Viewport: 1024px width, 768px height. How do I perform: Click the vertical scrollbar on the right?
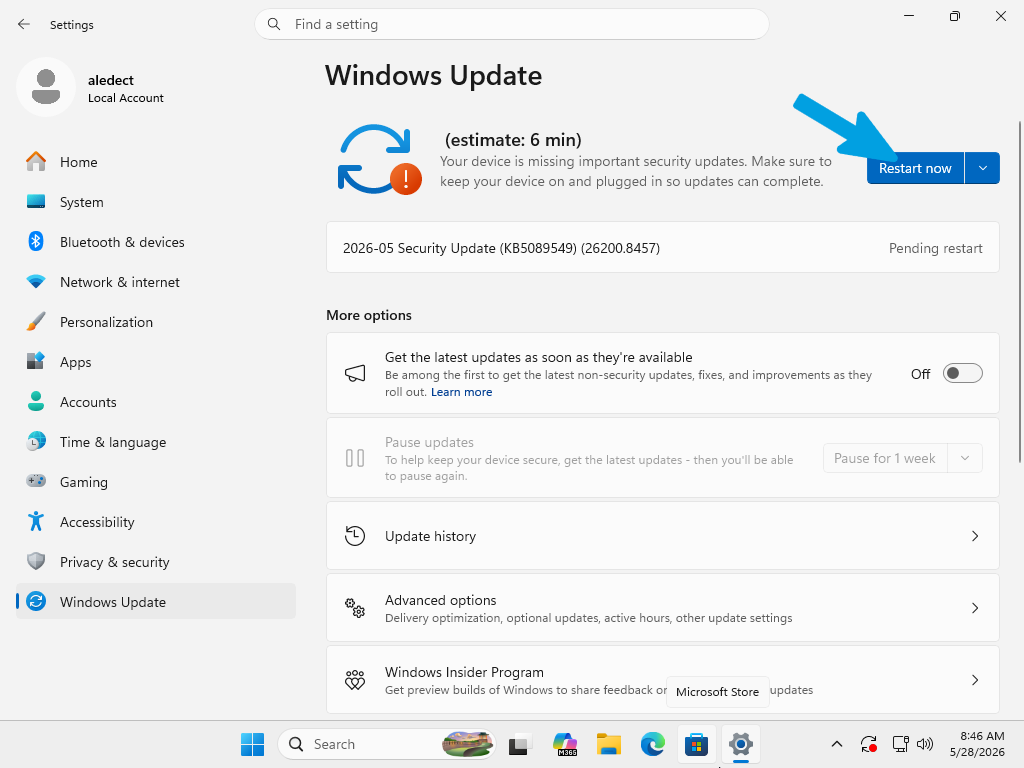click(1019, 292)
